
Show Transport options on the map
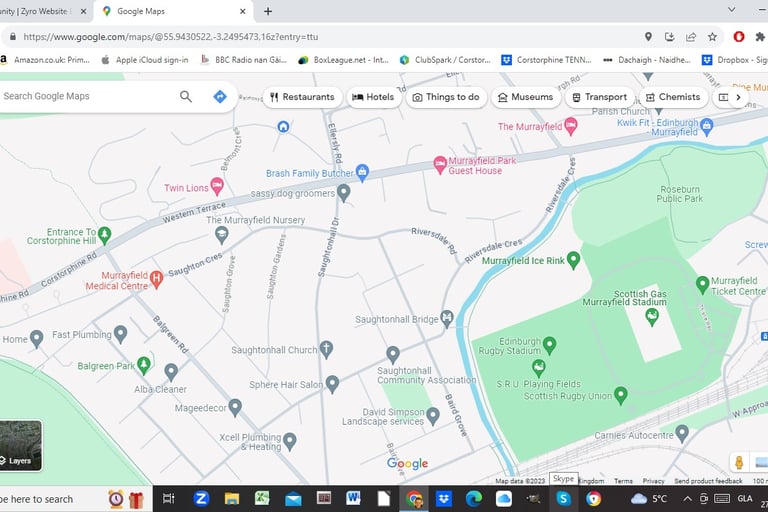(x=600, y=97)
